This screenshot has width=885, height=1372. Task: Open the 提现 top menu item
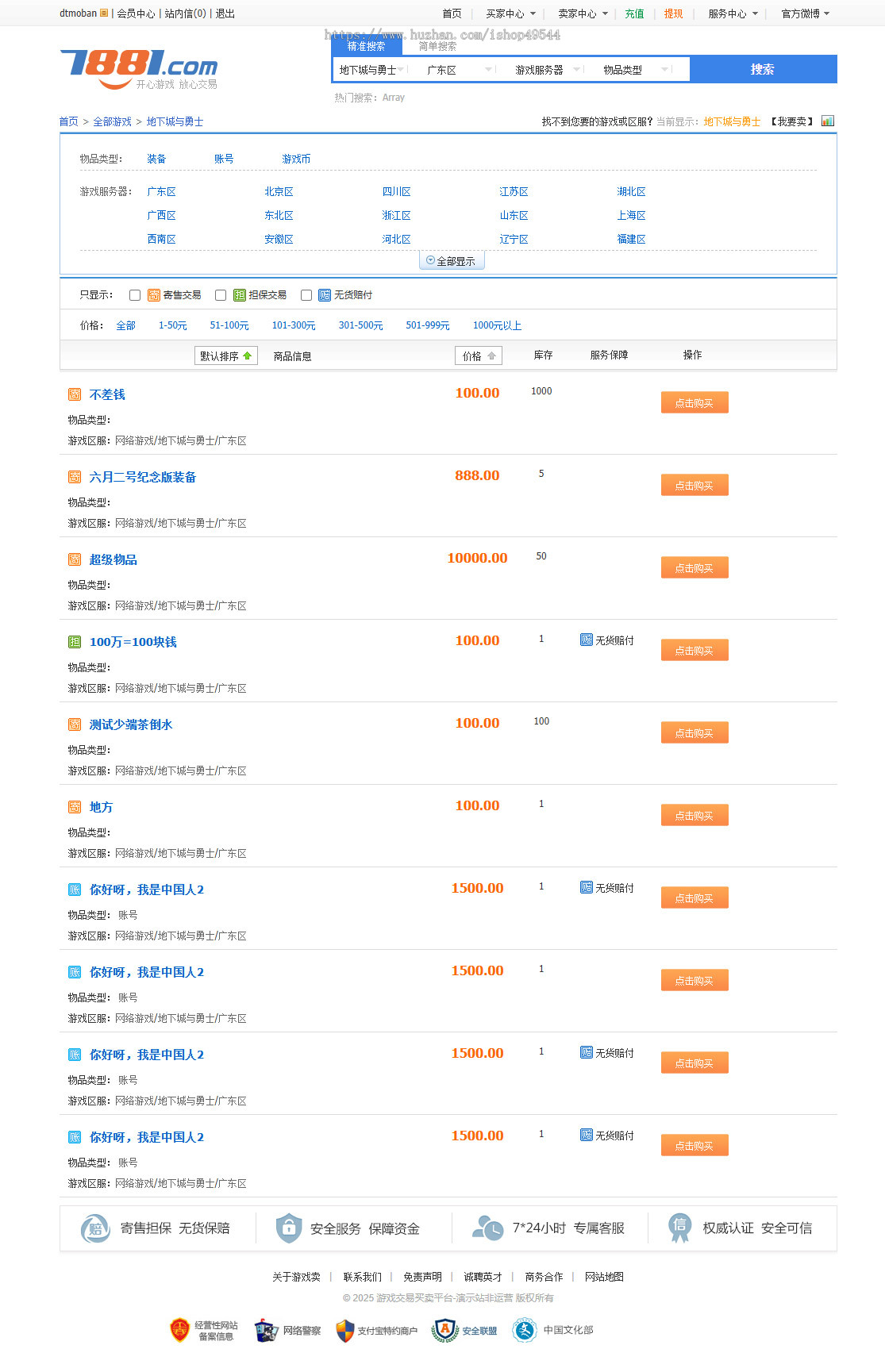click(673, 13)
